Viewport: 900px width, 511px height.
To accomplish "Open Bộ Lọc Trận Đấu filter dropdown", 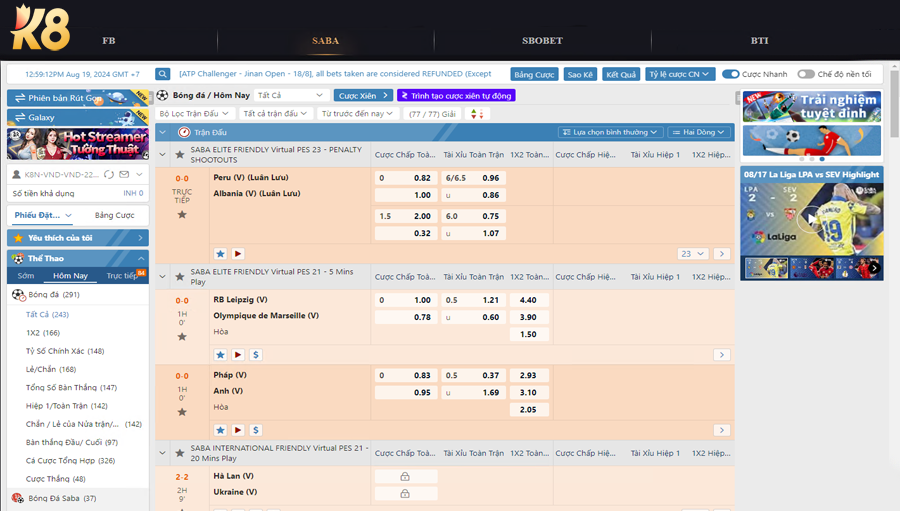I will (194, 114).
